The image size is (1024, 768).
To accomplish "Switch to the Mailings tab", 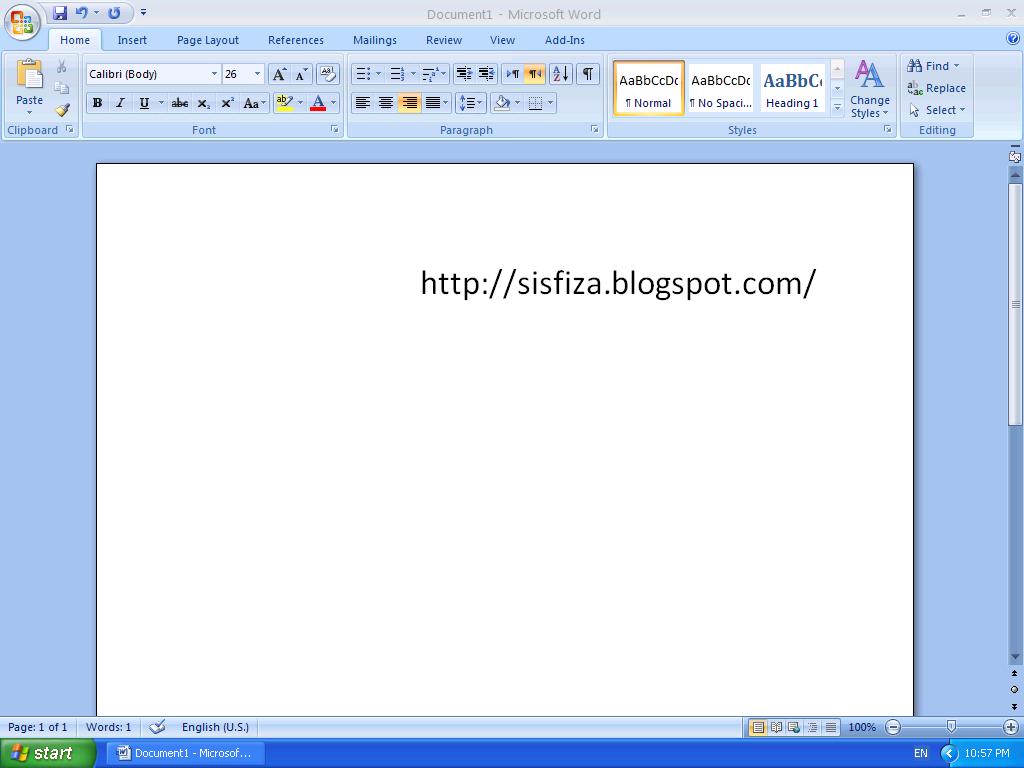I will (375, 40).
